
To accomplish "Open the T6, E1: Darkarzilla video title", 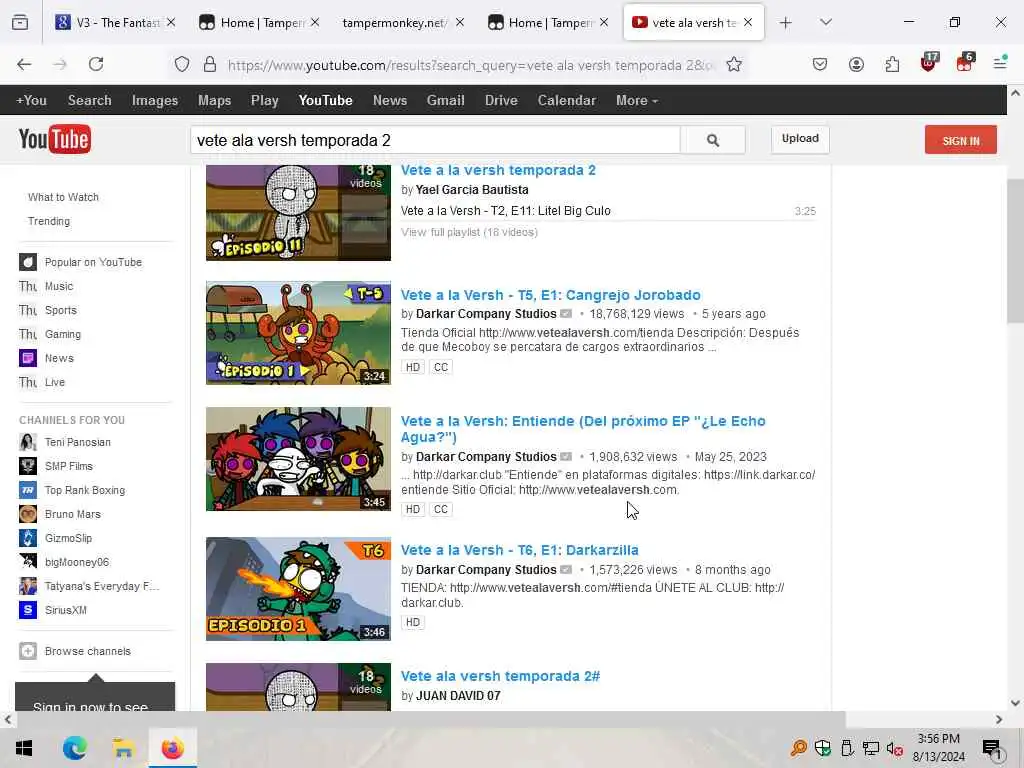I will coord(520,551).
